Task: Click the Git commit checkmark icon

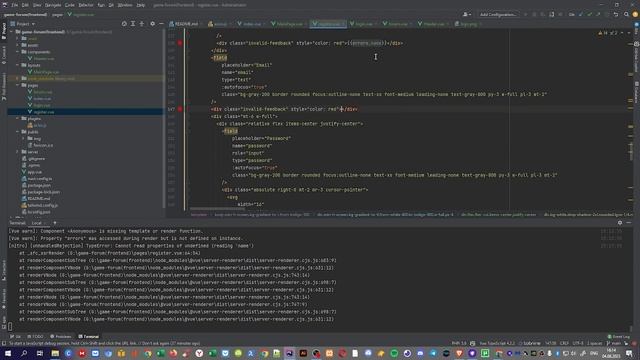Action: coord(589,15)
